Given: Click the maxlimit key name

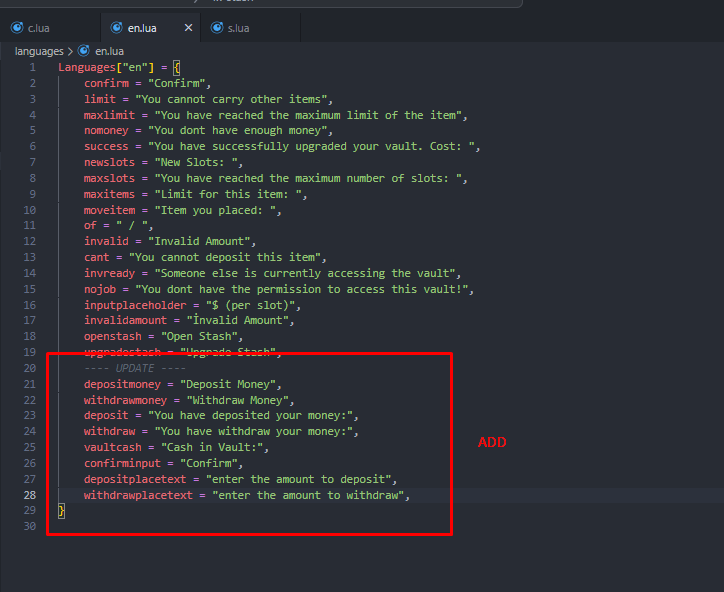Looking at the screenshot, I should 109,115.
